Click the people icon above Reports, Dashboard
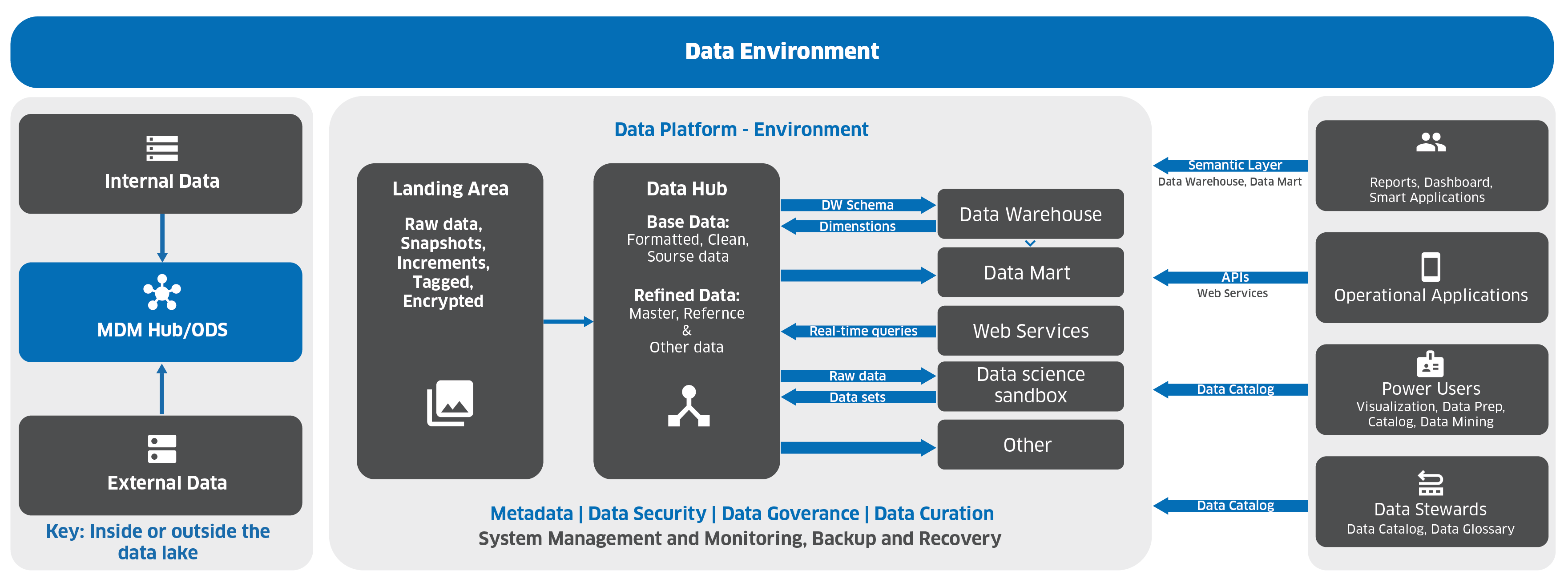 click(1431, 142)
